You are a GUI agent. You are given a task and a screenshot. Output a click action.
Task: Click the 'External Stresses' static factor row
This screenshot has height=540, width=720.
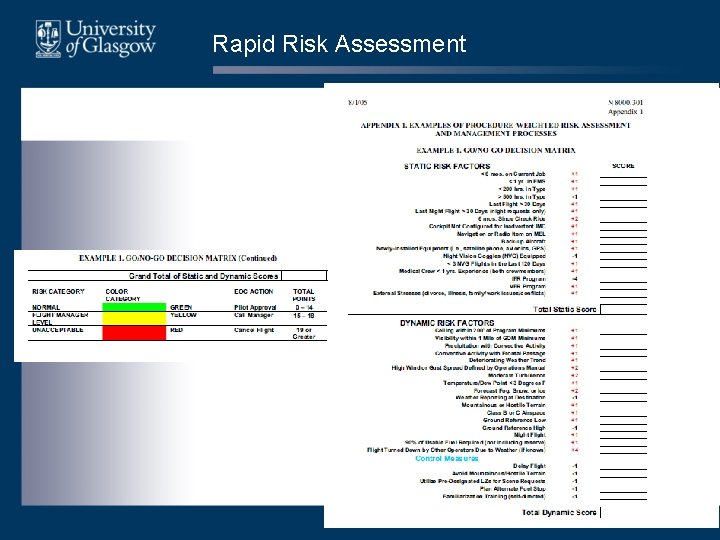click(459, 293)
